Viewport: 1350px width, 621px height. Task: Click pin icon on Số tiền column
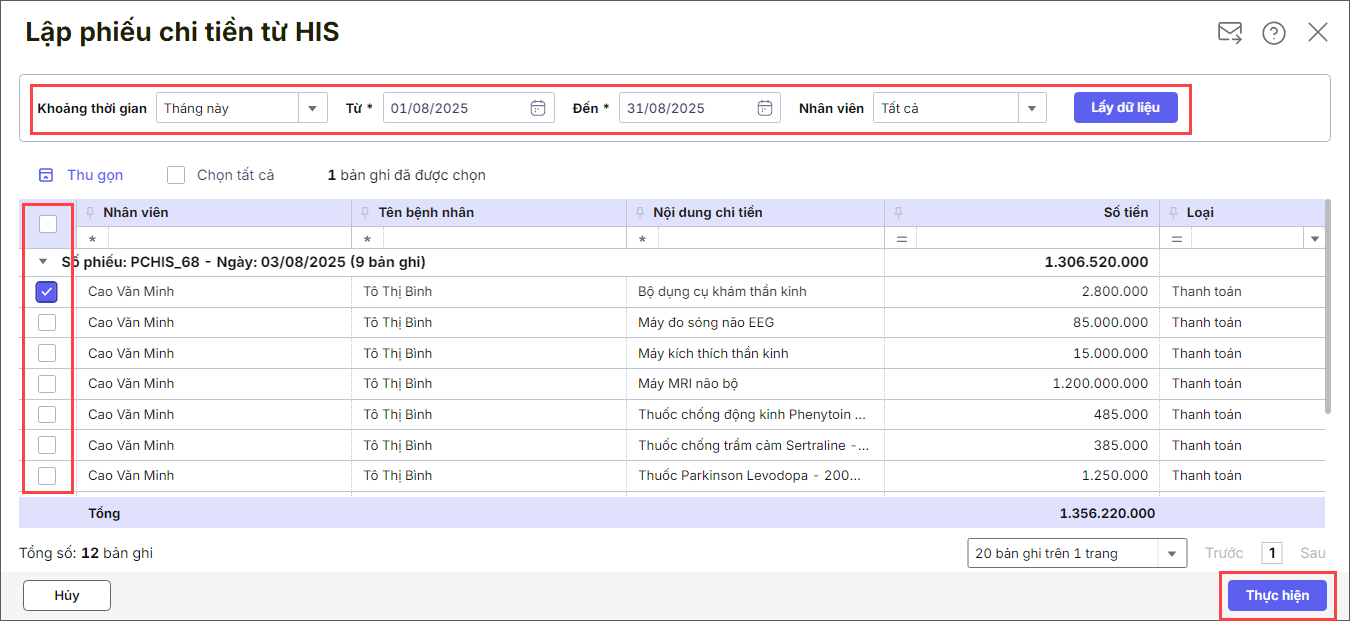897,213
